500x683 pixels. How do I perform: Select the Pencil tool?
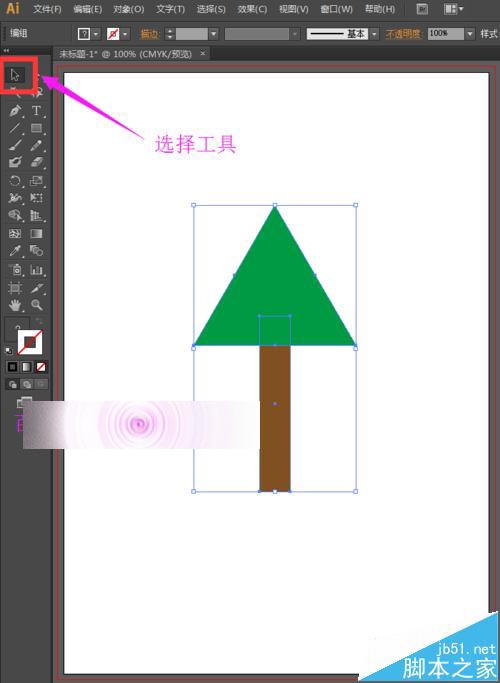click(37, 145)
